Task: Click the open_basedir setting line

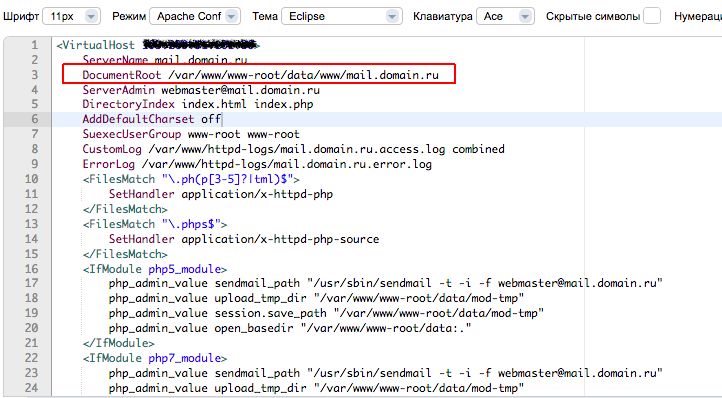Action: 290,328
